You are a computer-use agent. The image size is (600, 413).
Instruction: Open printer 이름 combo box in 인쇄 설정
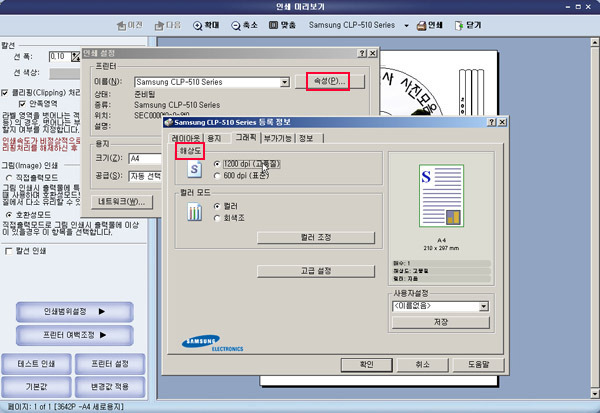(284, 82)
